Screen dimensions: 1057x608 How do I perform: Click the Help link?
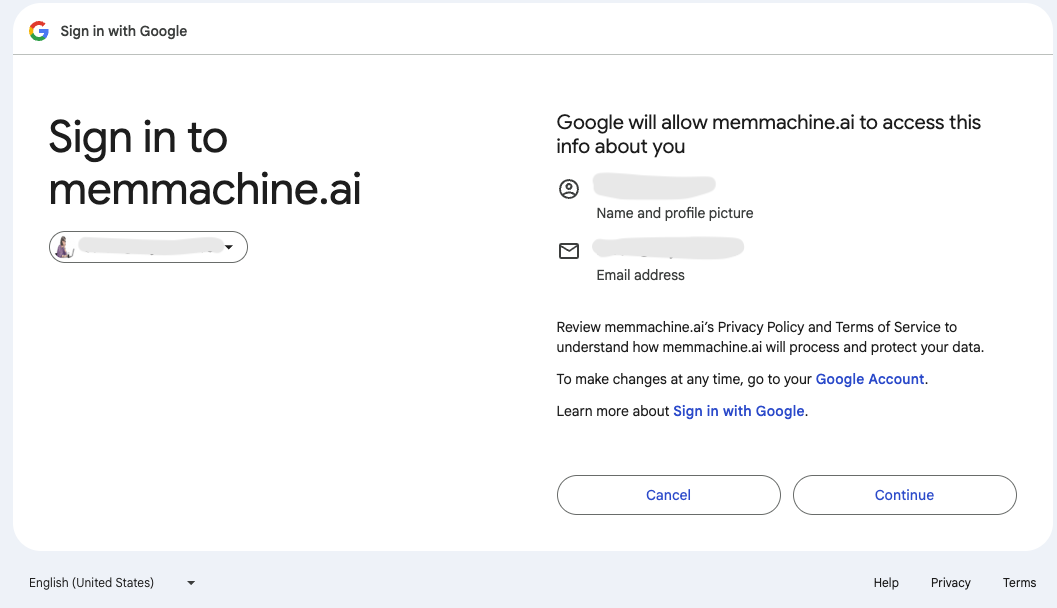tap(886, 583)
